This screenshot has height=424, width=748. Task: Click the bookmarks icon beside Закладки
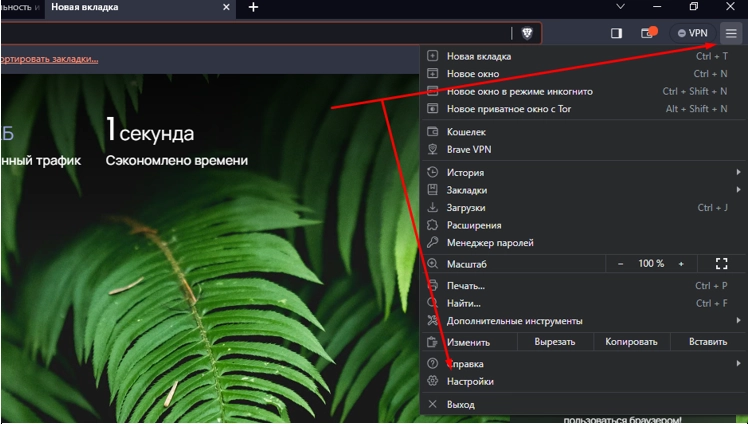[432, 190]
